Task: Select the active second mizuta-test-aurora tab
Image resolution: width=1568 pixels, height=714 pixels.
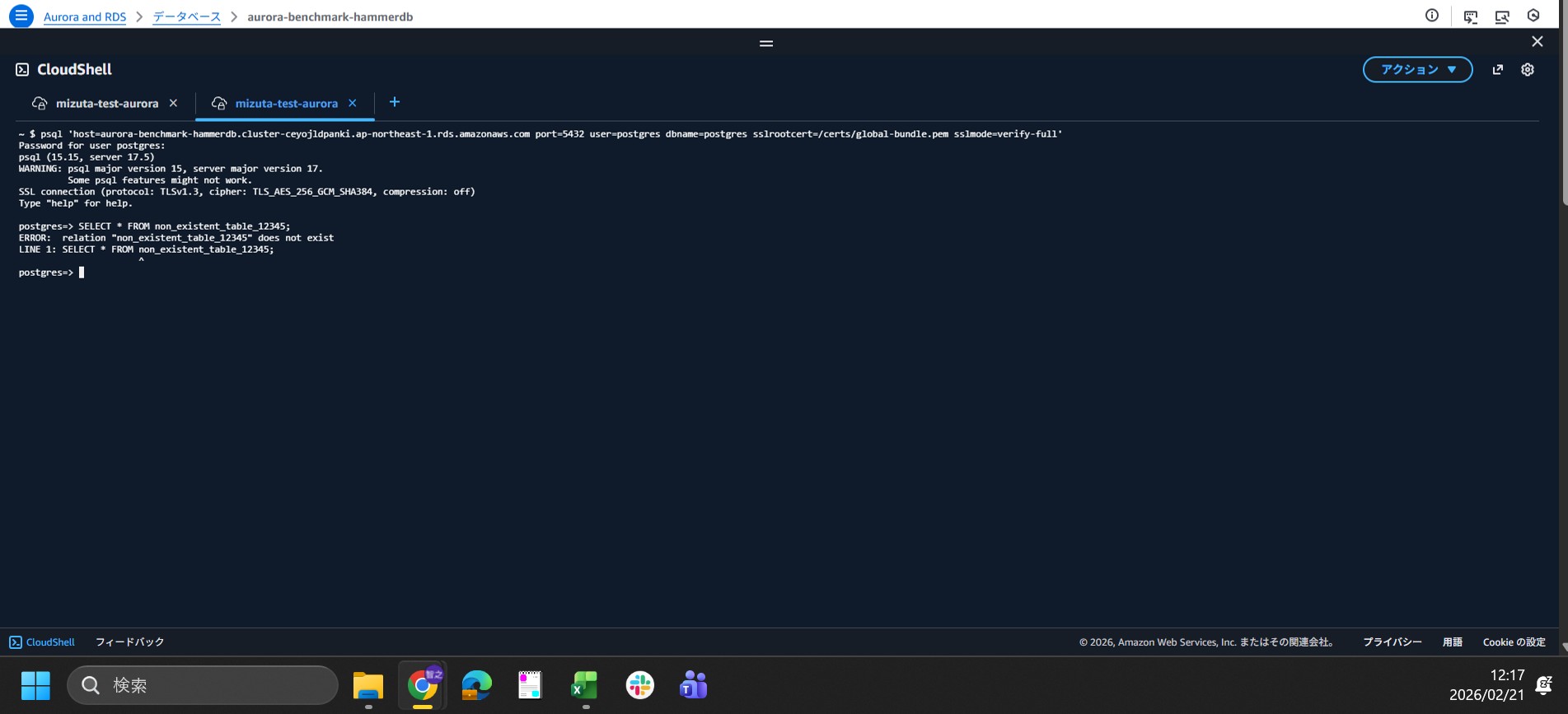Action: point(285,104)
